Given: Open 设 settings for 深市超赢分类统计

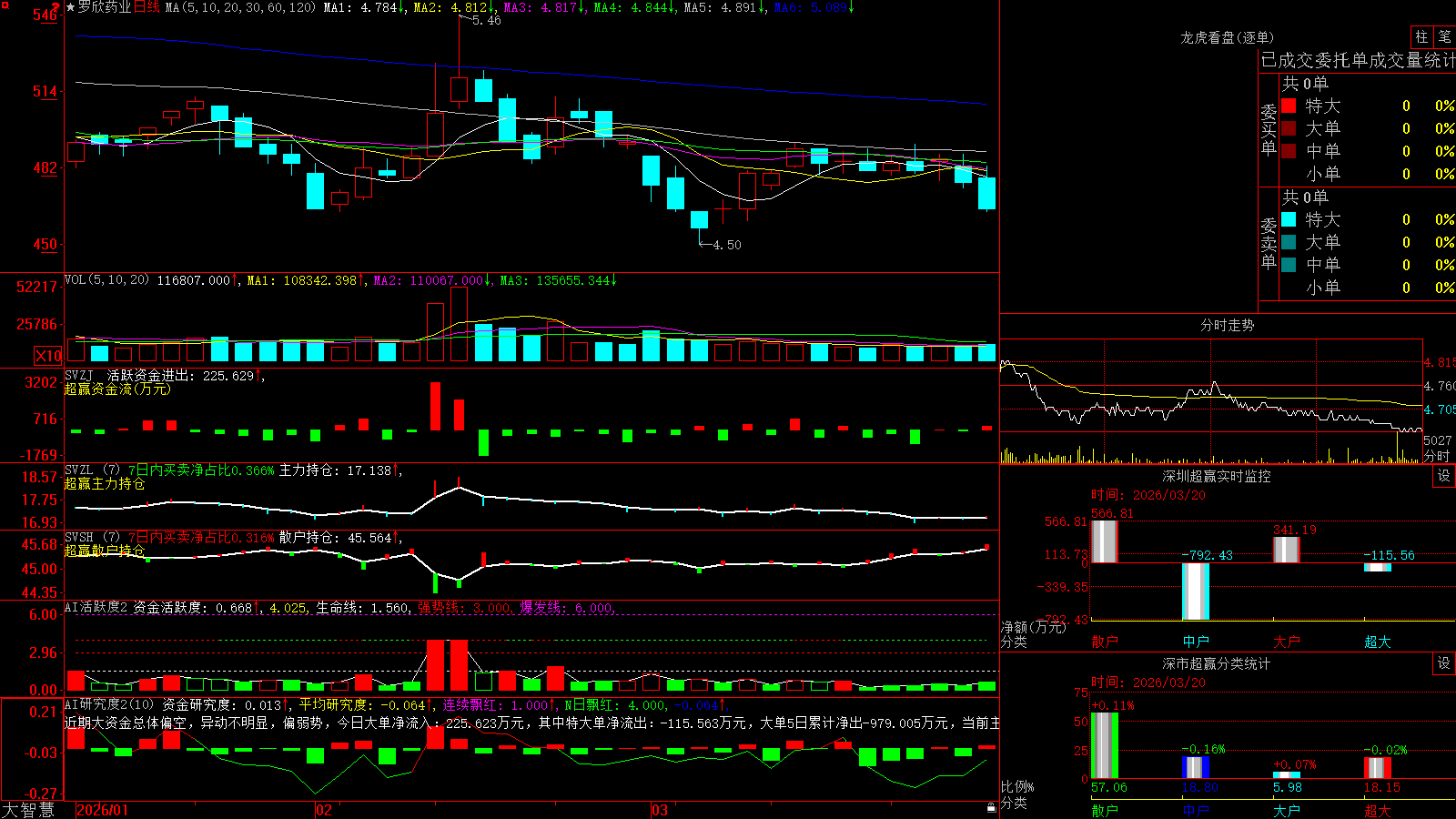Looking at the screenshot, I should (1444, 663).
